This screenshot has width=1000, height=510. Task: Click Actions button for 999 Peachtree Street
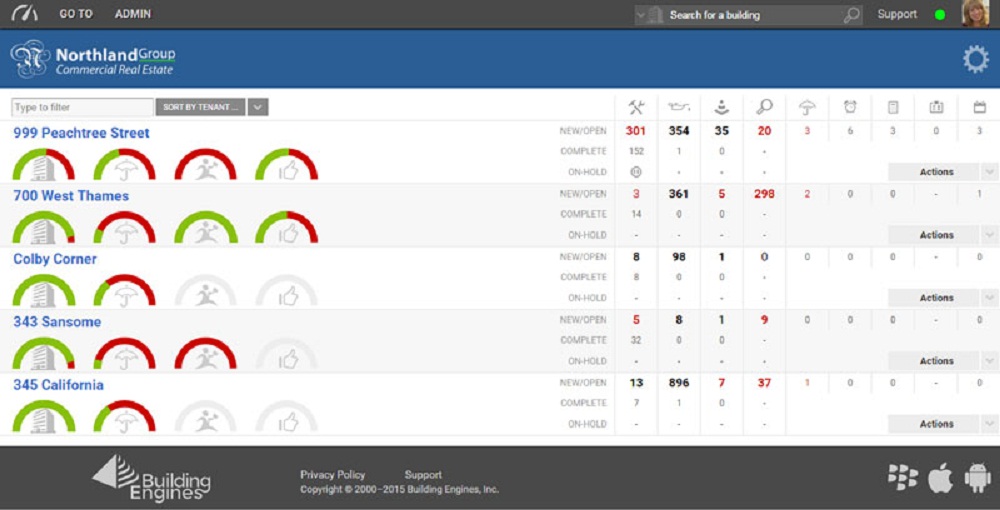tap(934, 172)
